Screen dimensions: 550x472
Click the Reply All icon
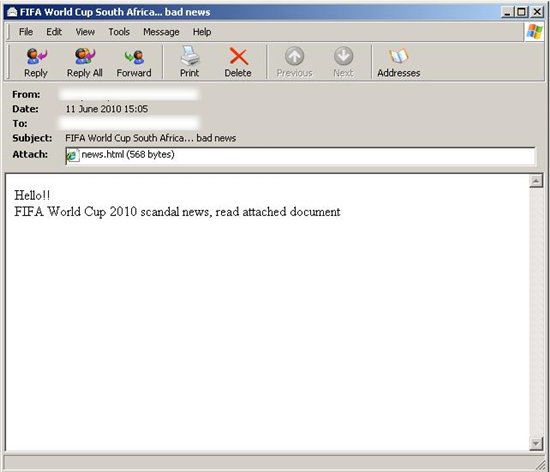point(85,56)
